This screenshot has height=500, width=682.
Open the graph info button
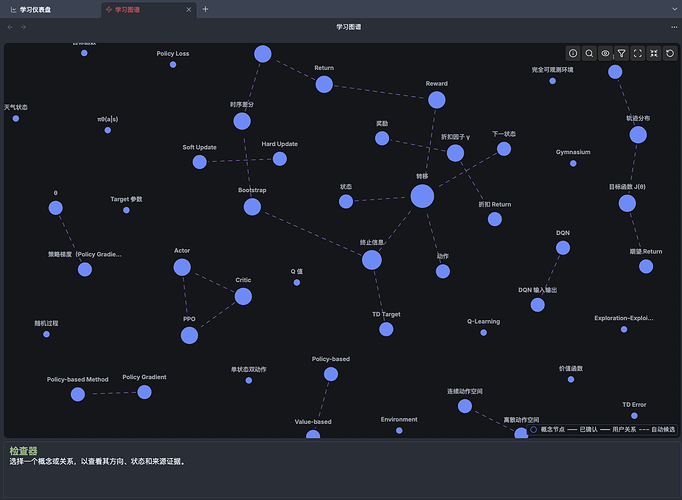[x=573, y=53]
